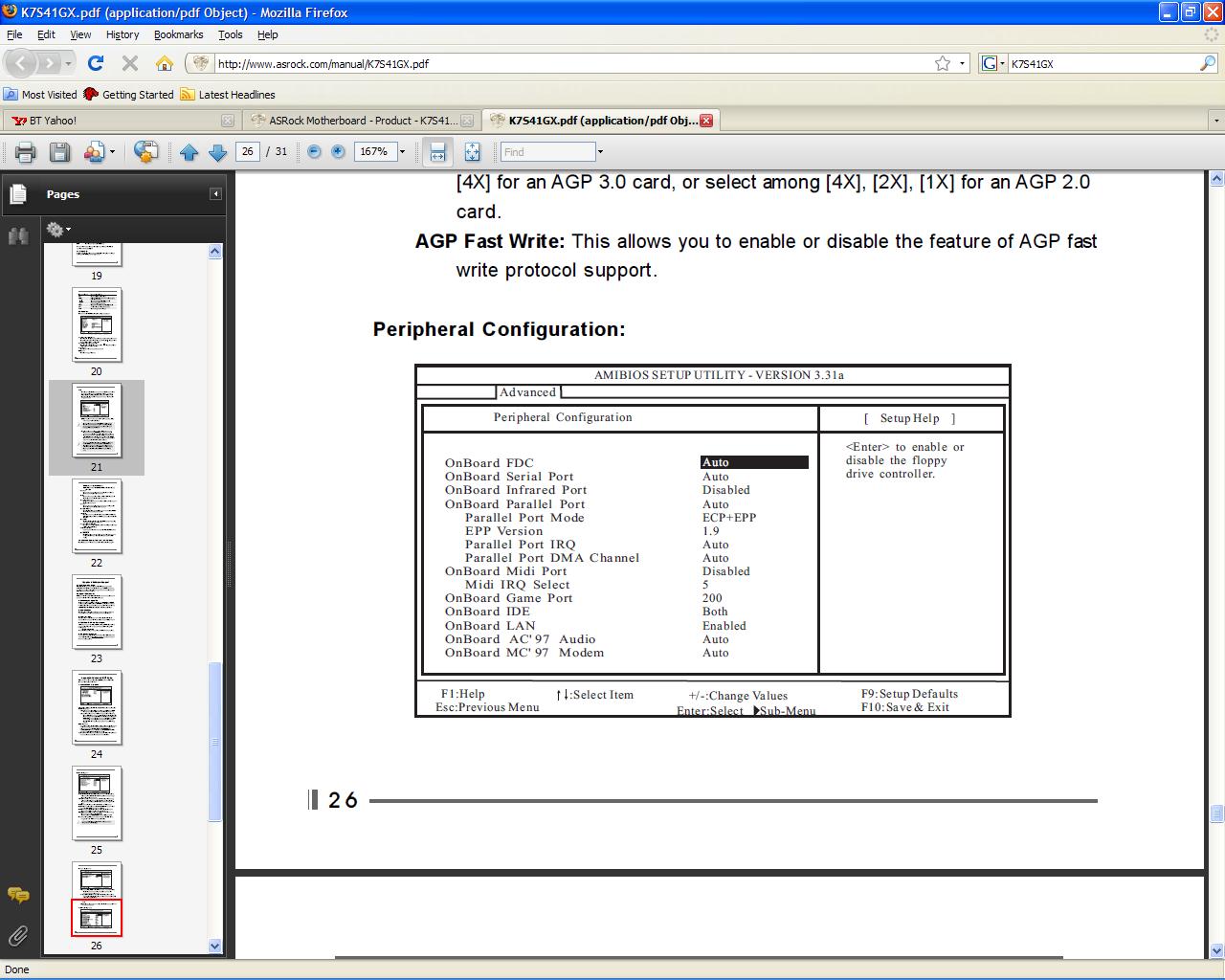
Task: Zoom in with the plus button
Action: tap(338, 152)
